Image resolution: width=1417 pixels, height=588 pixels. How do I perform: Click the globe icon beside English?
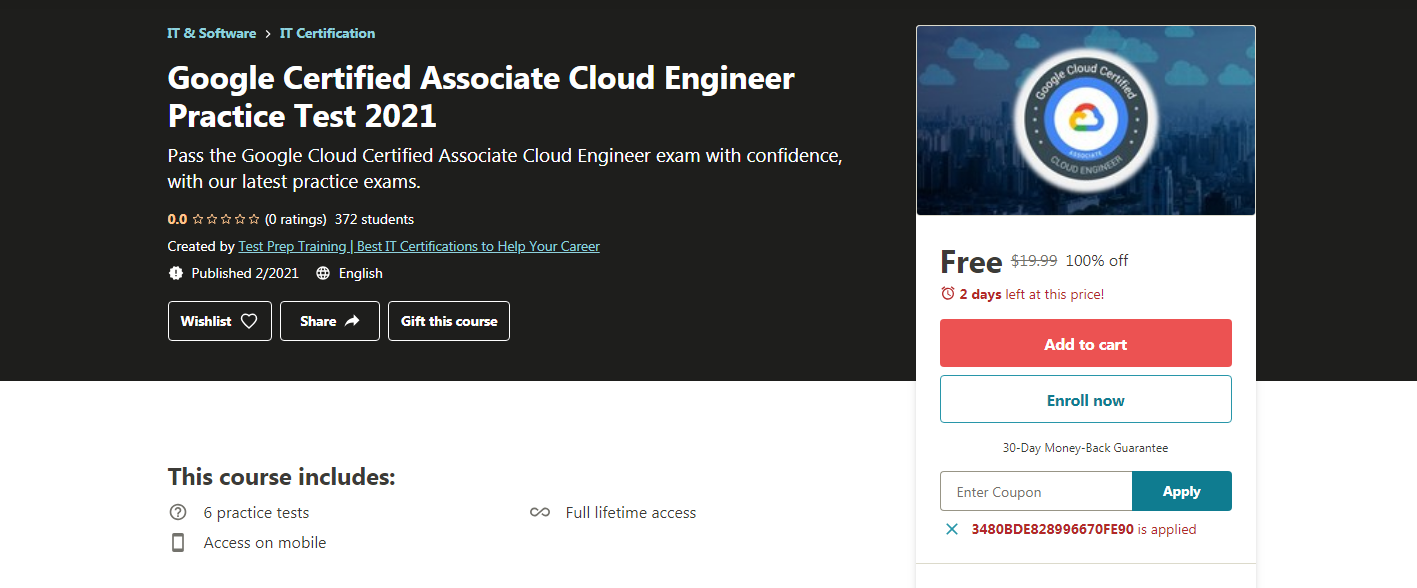323,273
